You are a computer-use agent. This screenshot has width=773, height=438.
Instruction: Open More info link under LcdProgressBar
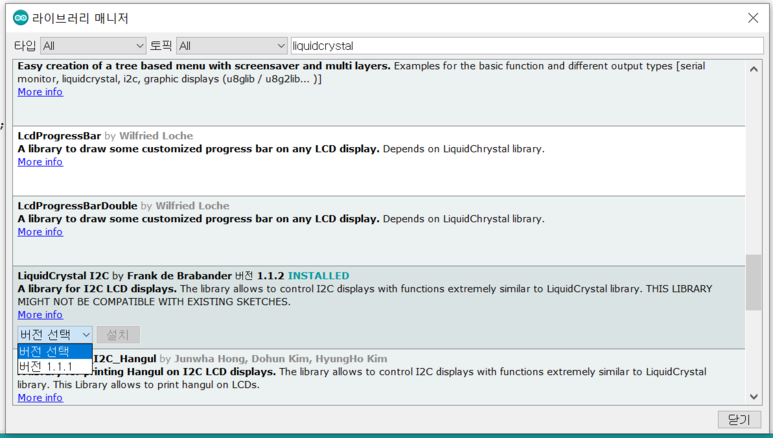point(40,162)
